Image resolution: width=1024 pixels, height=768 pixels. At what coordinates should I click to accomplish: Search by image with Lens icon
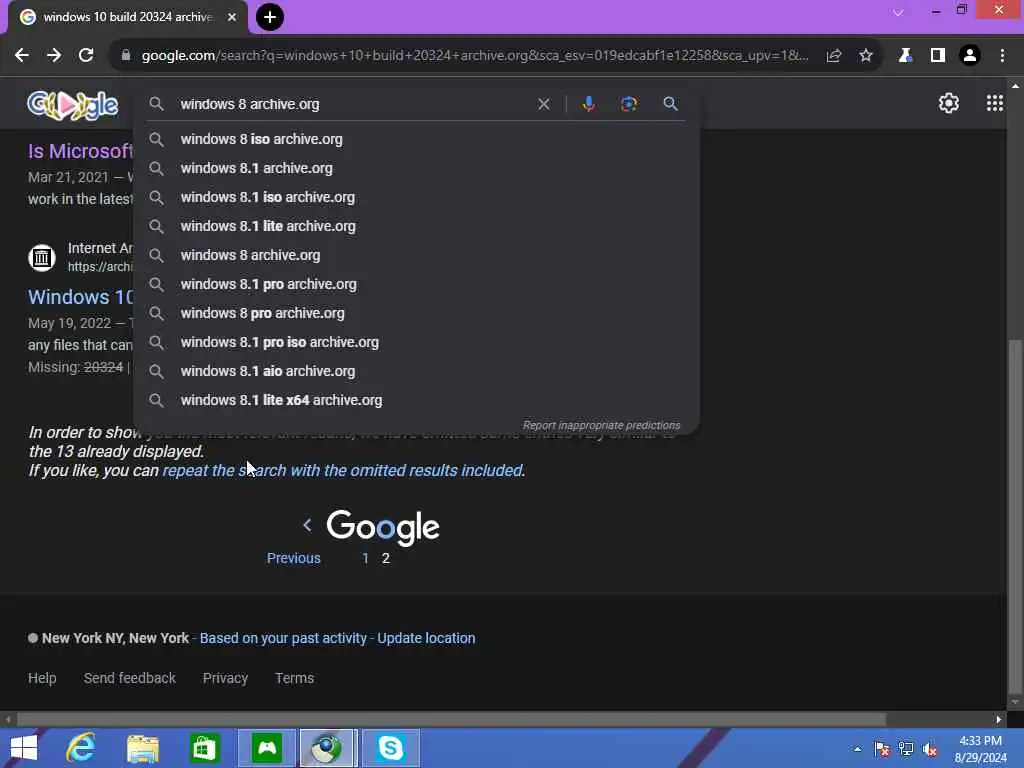(629, 104)
